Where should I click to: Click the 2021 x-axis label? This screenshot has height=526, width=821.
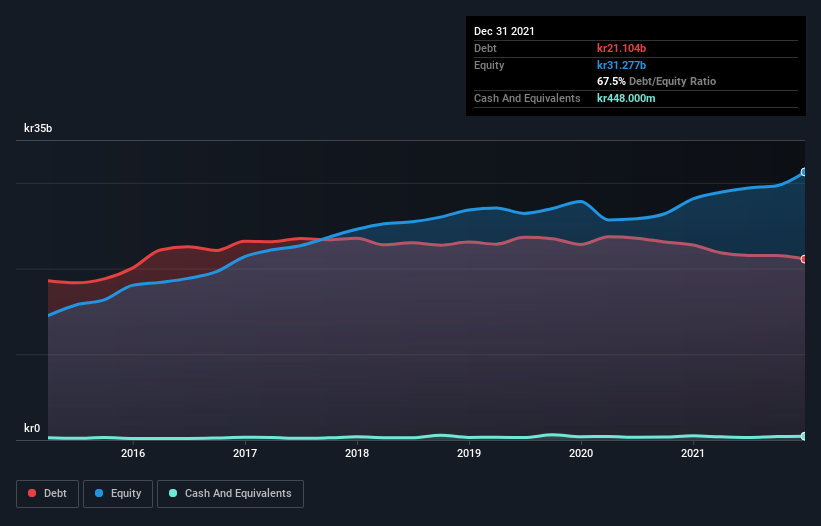point(693,453)
